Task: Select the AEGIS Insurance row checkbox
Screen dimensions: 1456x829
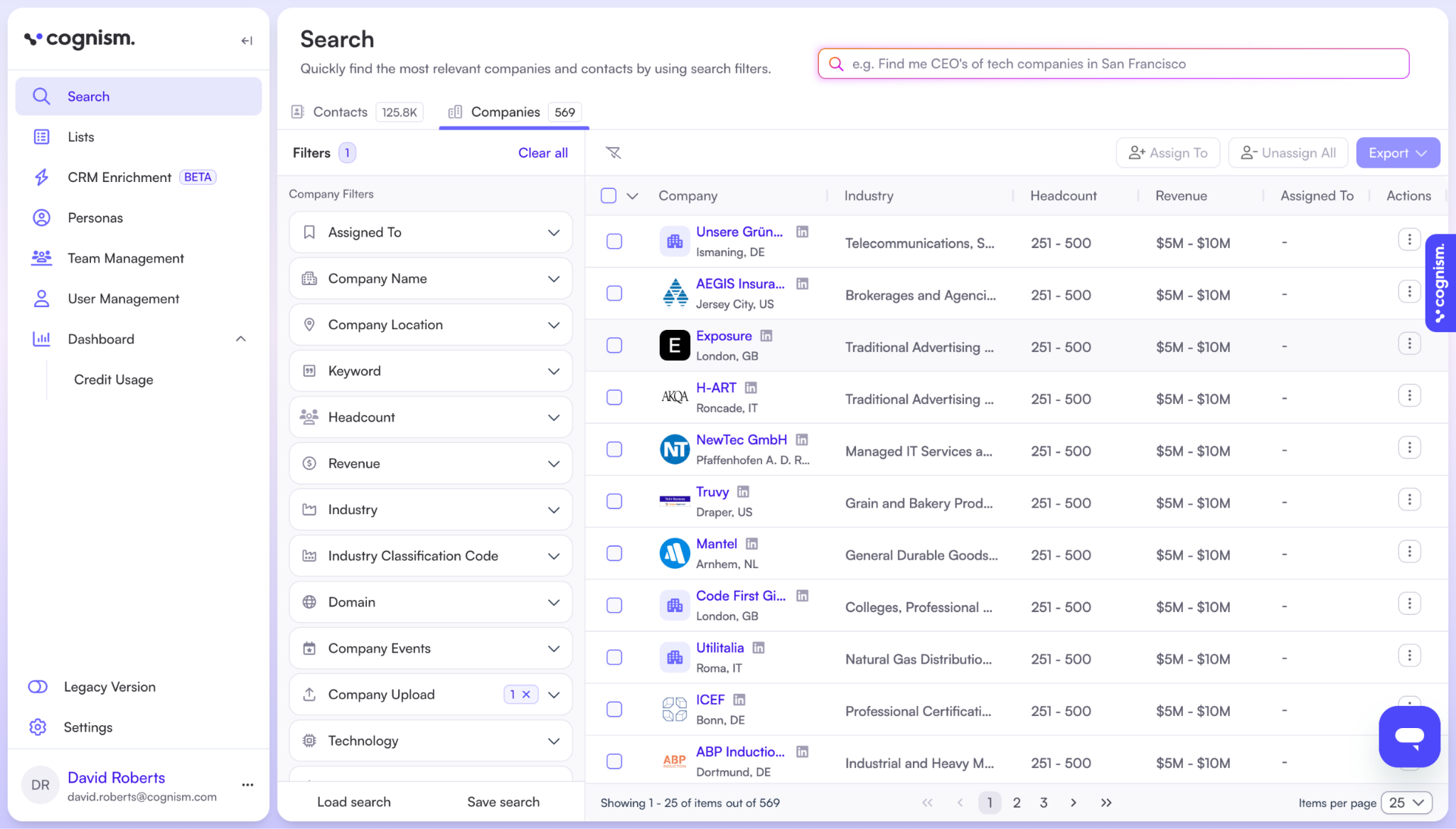Action: click(x=614, y=294)
